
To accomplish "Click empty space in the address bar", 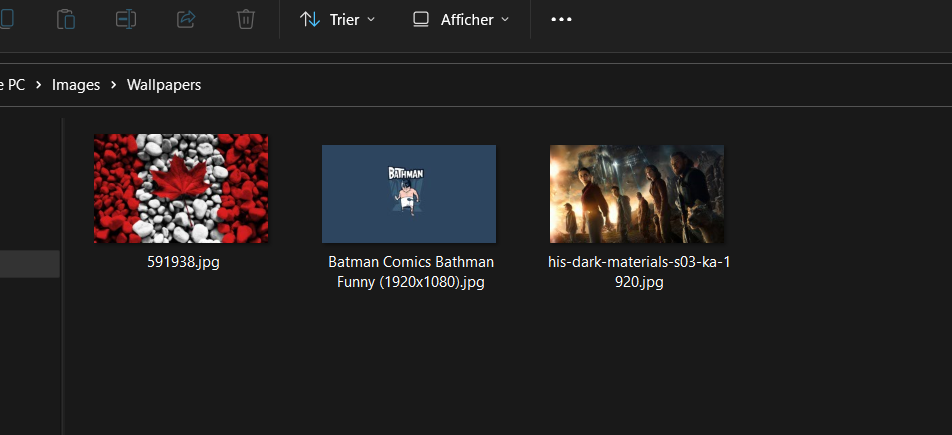I will (x=600, y=85).
